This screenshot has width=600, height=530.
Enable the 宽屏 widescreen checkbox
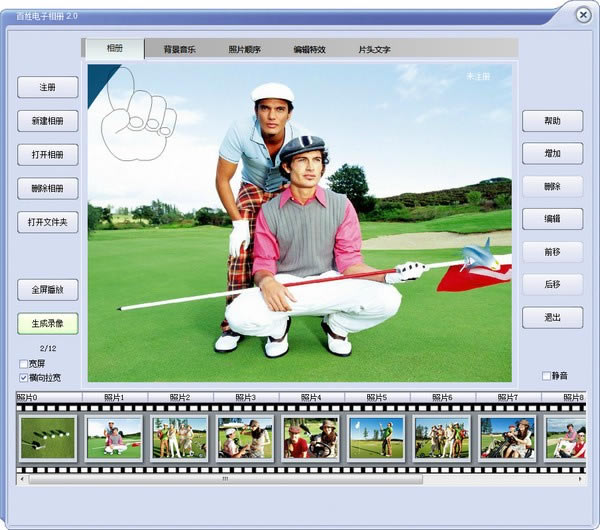point(24,364)
